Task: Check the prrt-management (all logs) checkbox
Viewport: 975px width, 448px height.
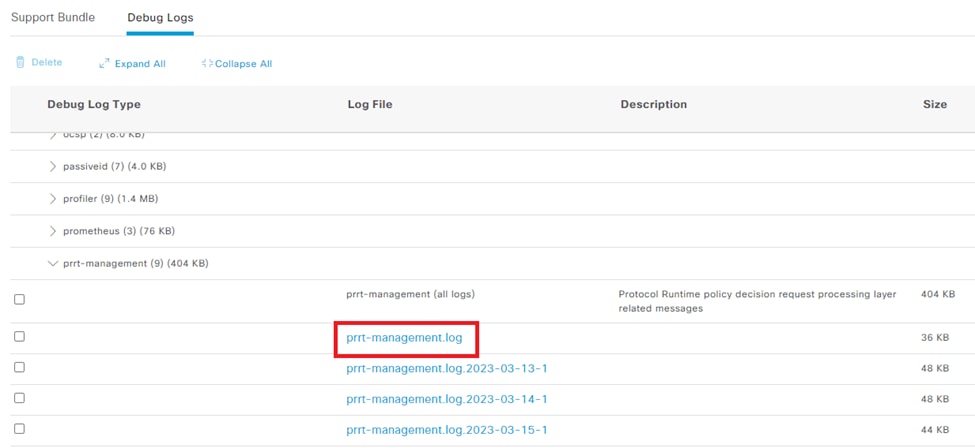Action: (x=19, y=299)
